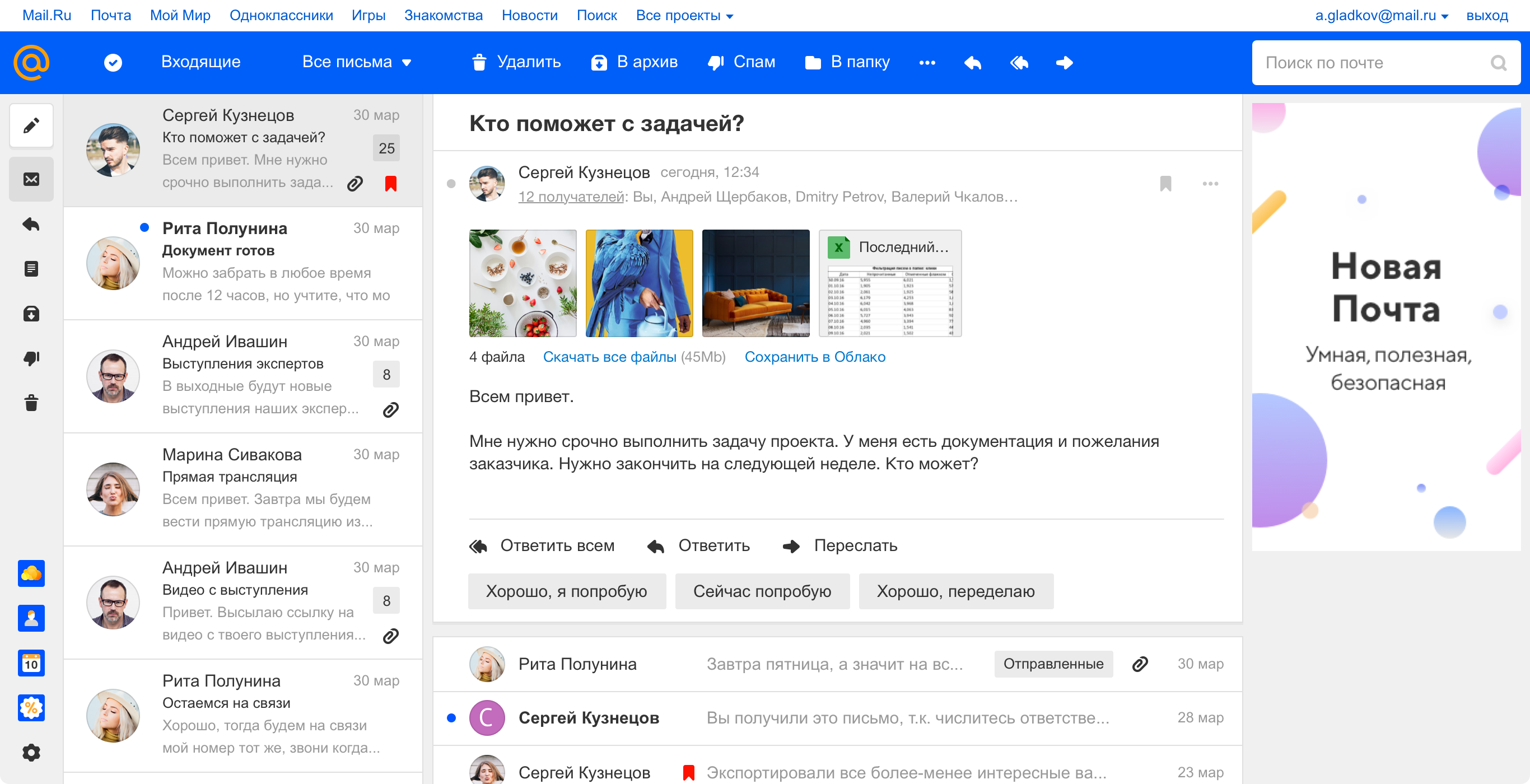The image size is (1530, 784).
Task: Open the blue parrot image attachment thumbnail
Action: pyautogui.click(x=638, y=283)
